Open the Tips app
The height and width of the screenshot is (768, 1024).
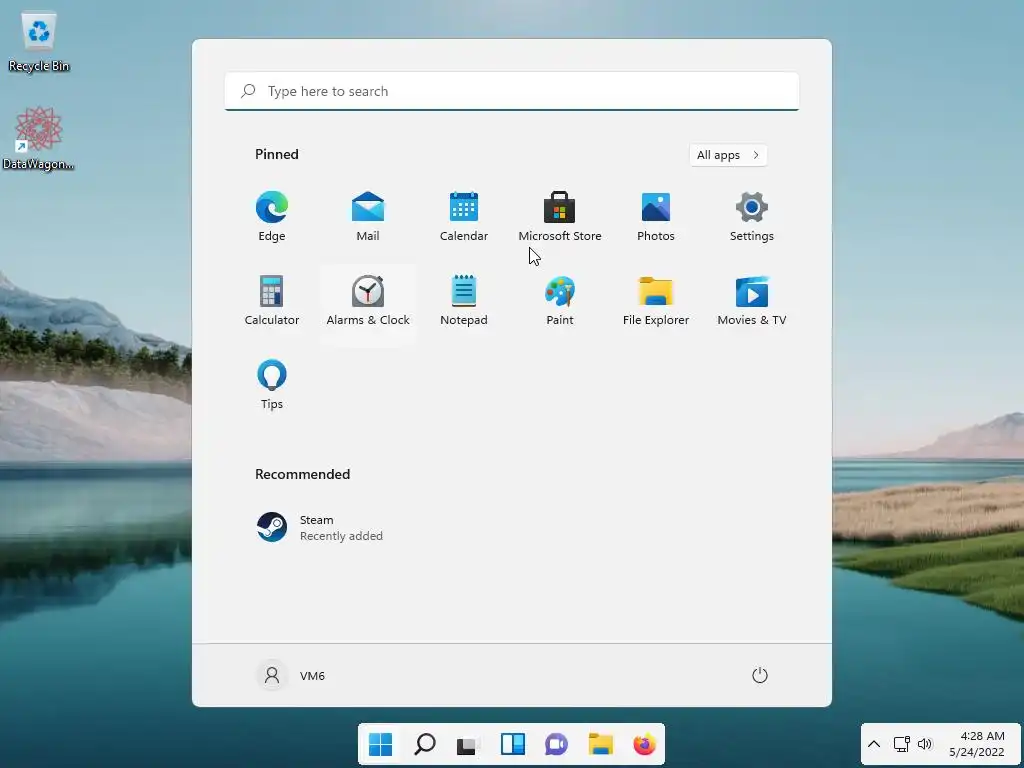[x=272, y=385]
